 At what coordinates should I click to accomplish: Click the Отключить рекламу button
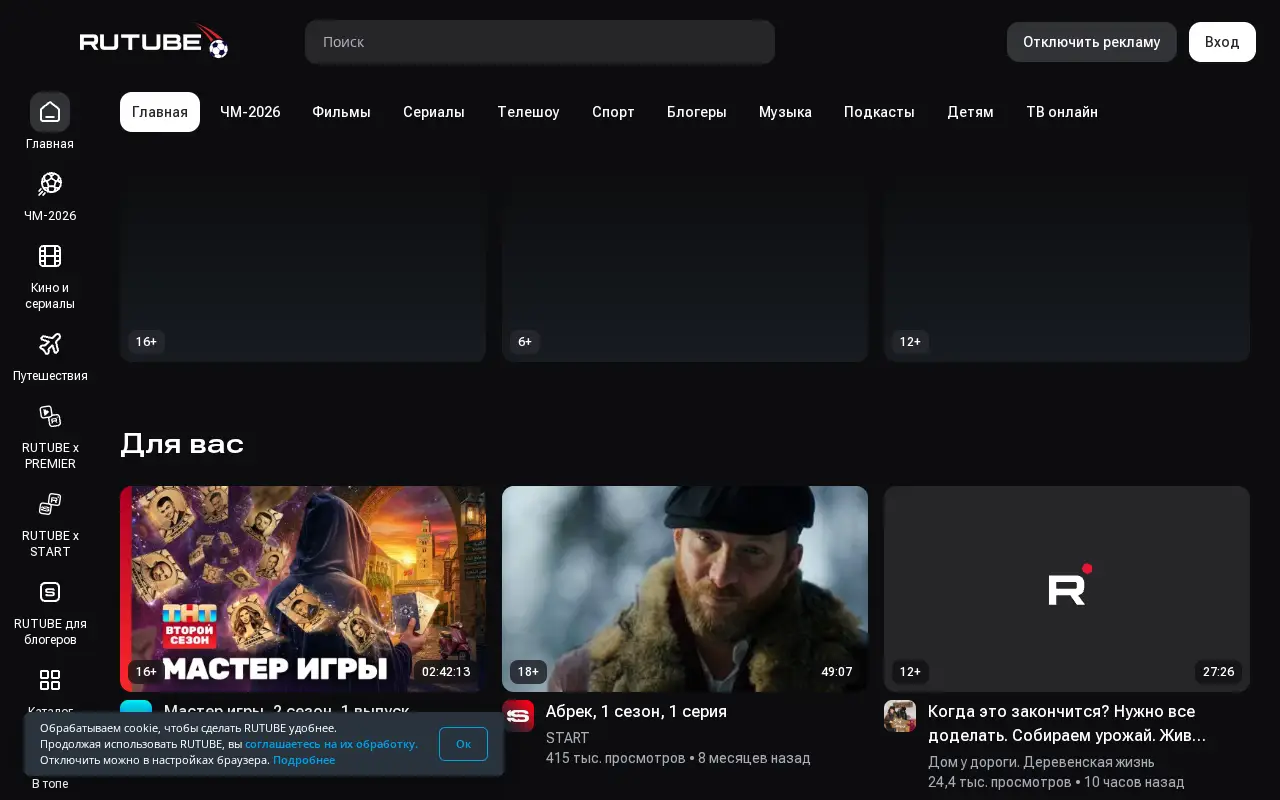click(1092, 42)
